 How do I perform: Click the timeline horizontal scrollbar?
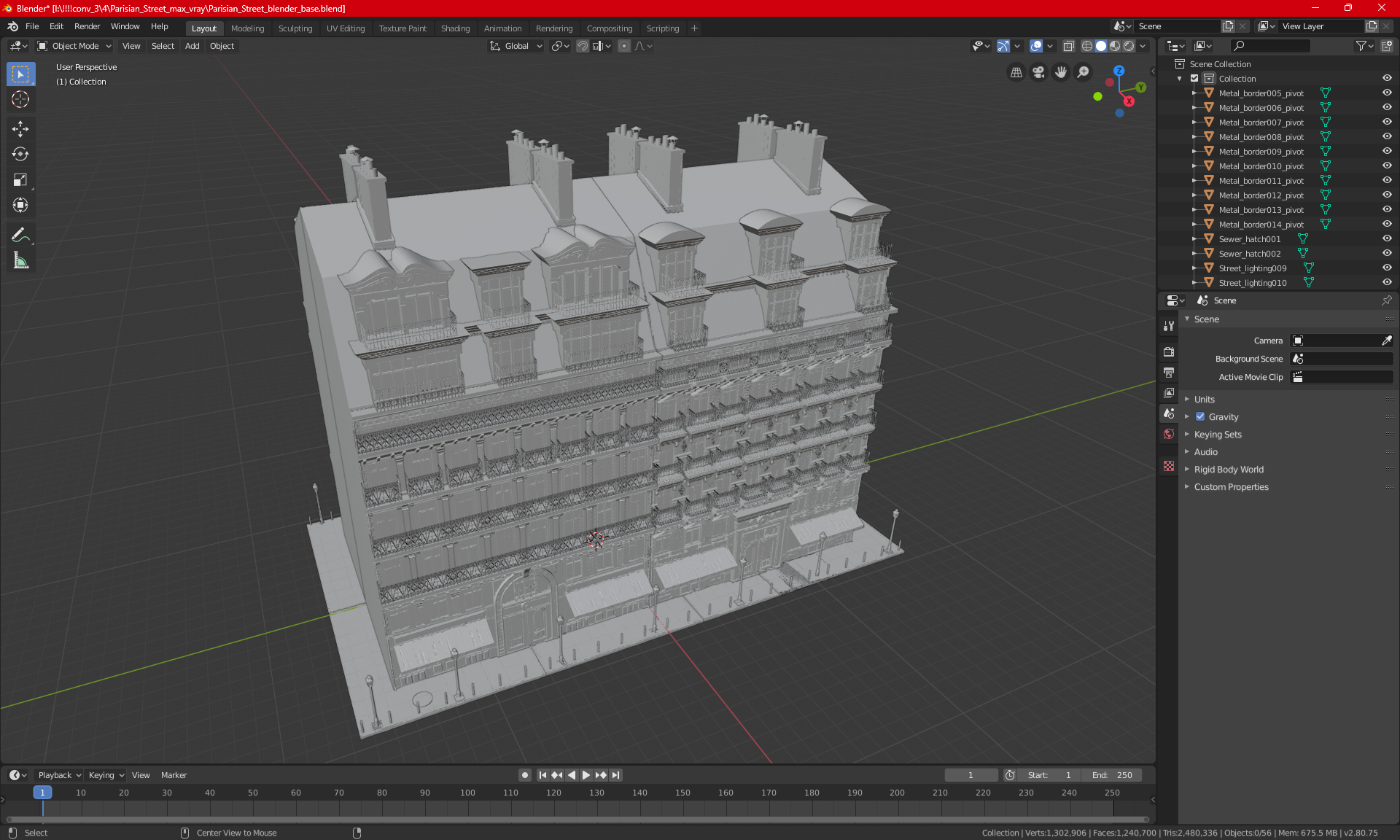coord(576,820)
